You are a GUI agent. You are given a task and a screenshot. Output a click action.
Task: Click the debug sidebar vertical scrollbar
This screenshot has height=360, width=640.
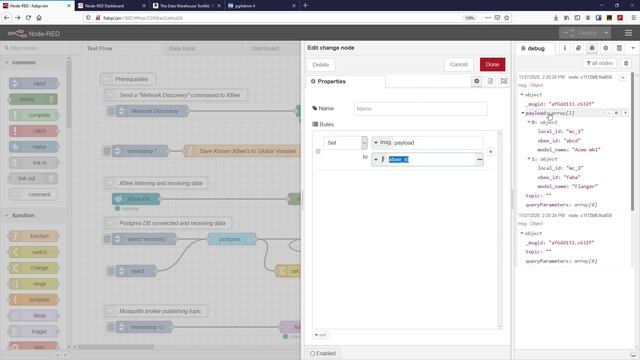point(633,141)
